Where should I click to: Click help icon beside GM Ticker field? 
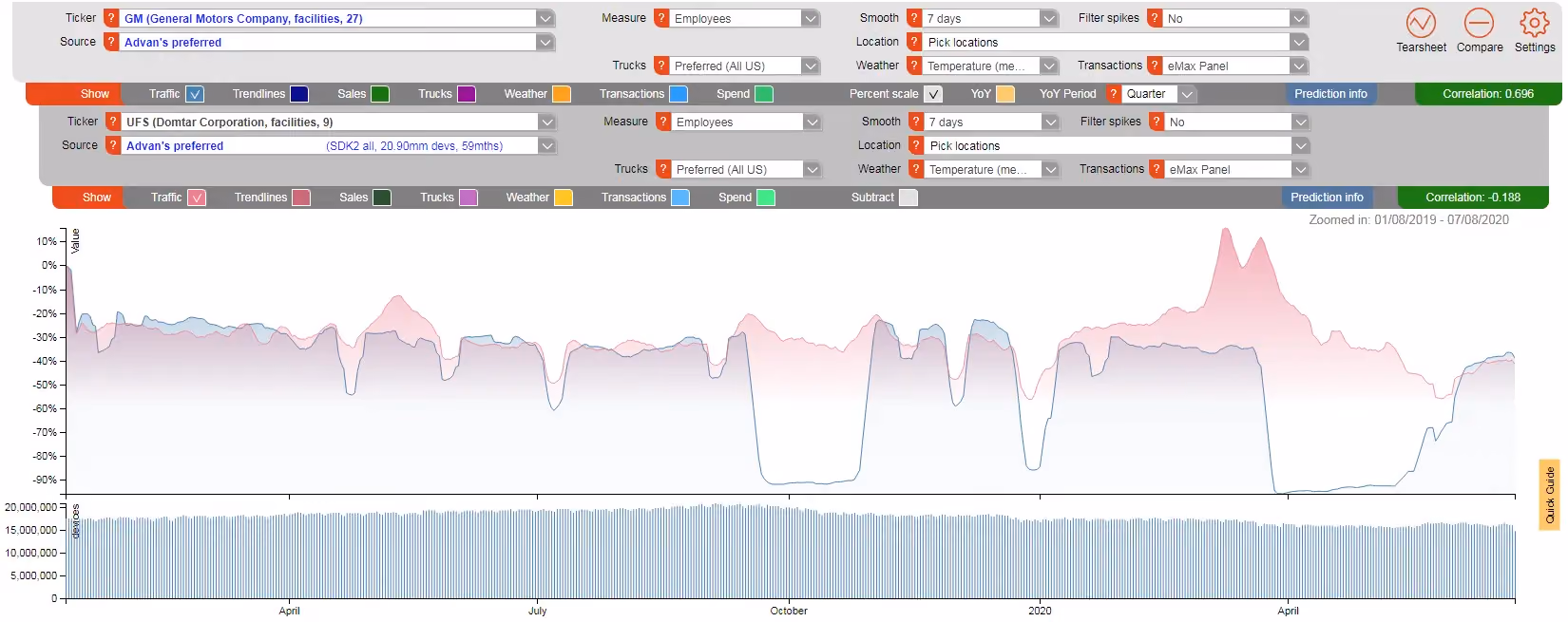(111, 18)
